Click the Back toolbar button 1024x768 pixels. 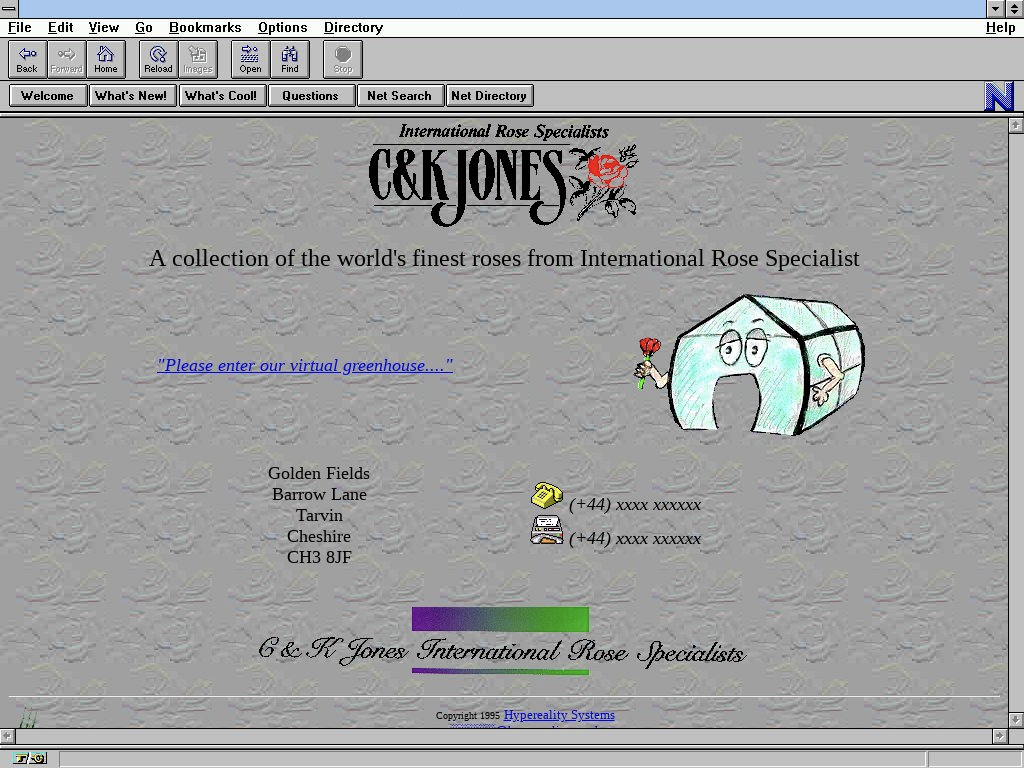(x=27, y=59)
